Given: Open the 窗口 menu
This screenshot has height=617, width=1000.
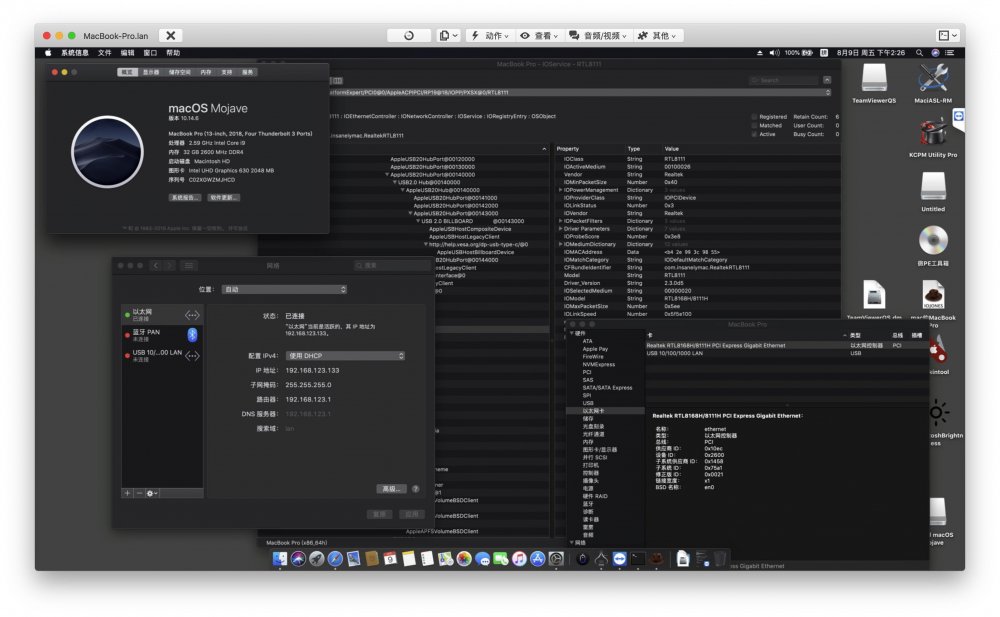Looking at the screenshot, I should coord(150,53).
